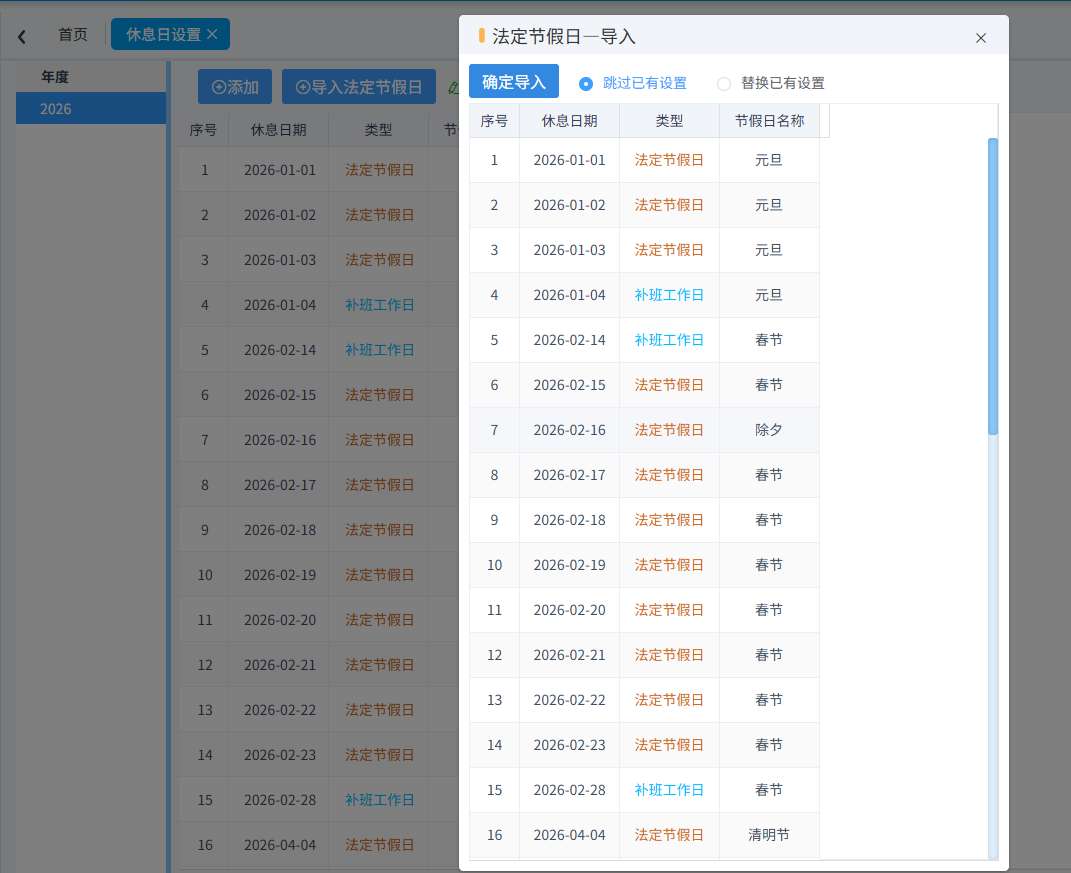This screenshot has height=873, width=1071.
Task: Click 2026-02-28 in the background table
Action: point(280,799)
